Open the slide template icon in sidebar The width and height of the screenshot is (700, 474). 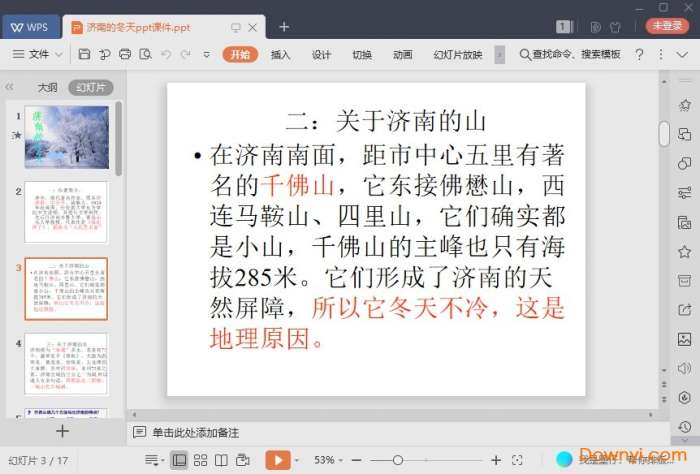coord(684,222)
